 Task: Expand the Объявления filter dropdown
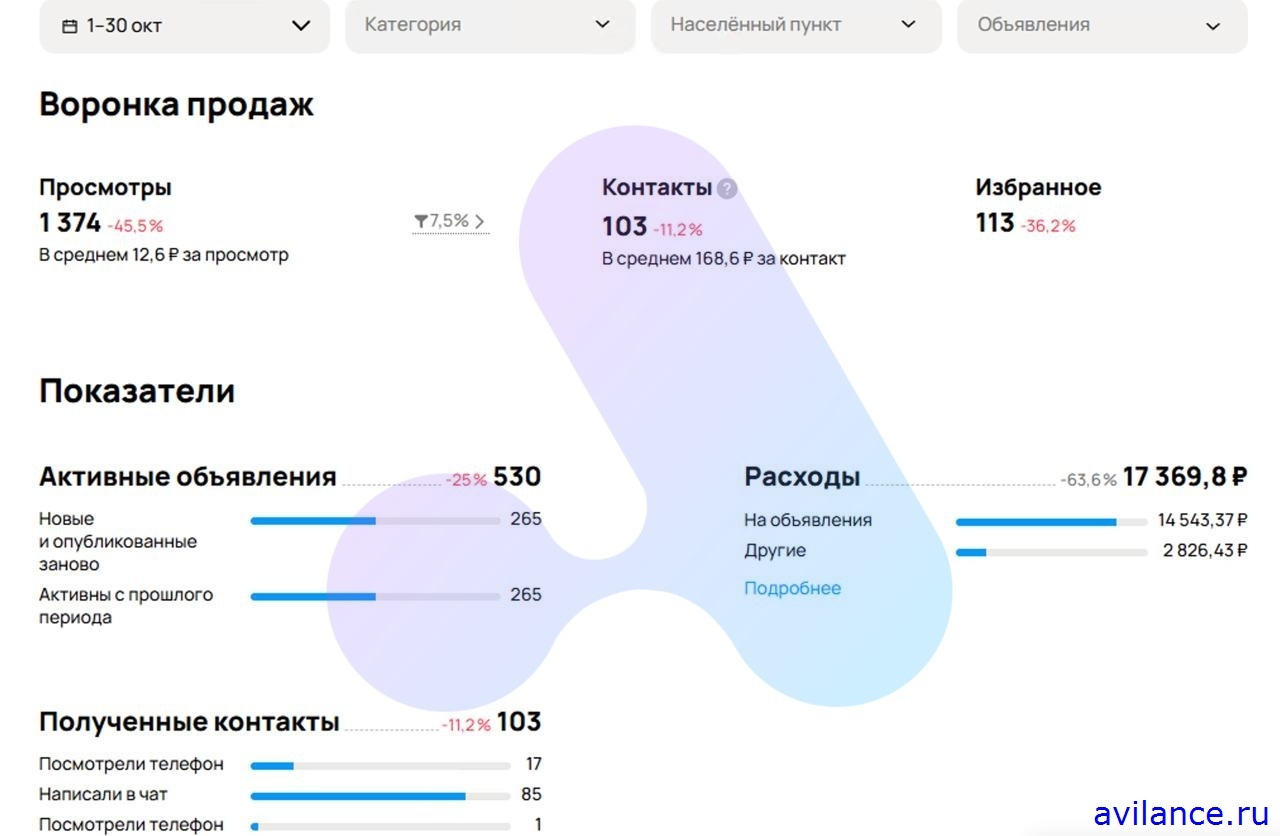point(1102,26)
